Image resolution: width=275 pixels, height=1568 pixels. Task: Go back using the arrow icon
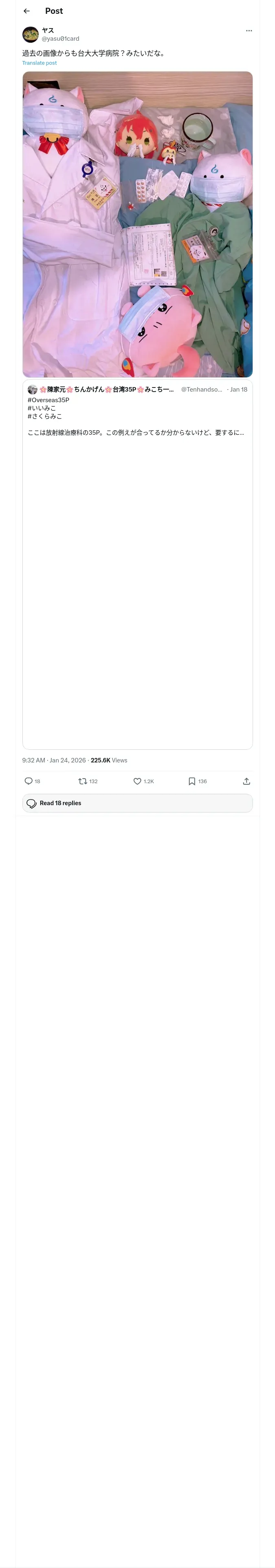[26, 11]
